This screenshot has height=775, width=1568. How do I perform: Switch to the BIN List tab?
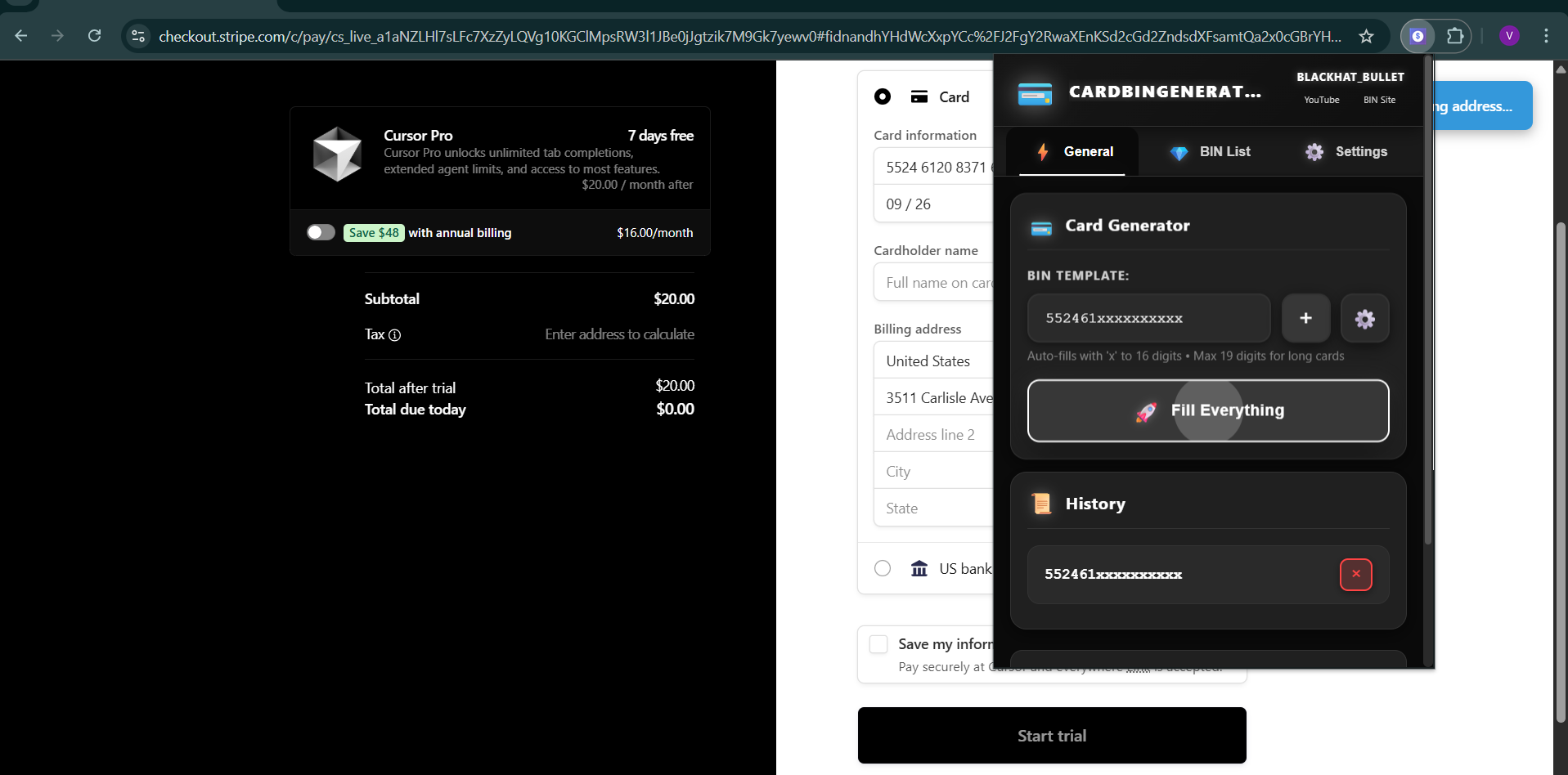(x=1211, y=152)
